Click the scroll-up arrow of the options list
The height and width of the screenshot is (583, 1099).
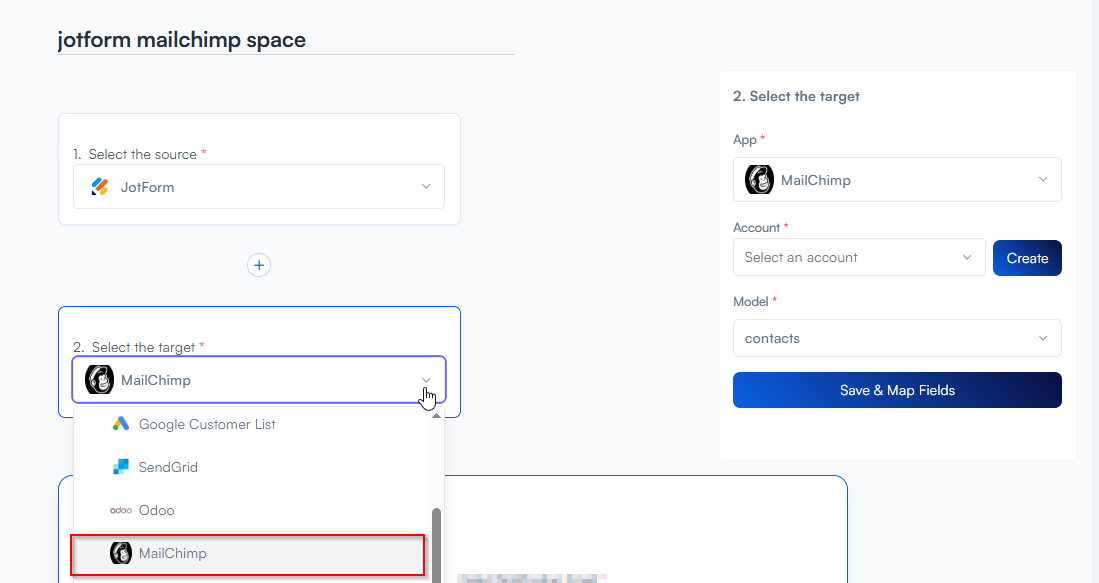click(x=436, y=416)
